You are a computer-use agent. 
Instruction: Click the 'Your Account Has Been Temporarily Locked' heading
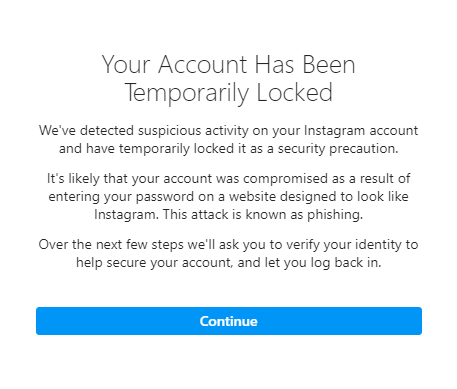[x=229, y=78]
